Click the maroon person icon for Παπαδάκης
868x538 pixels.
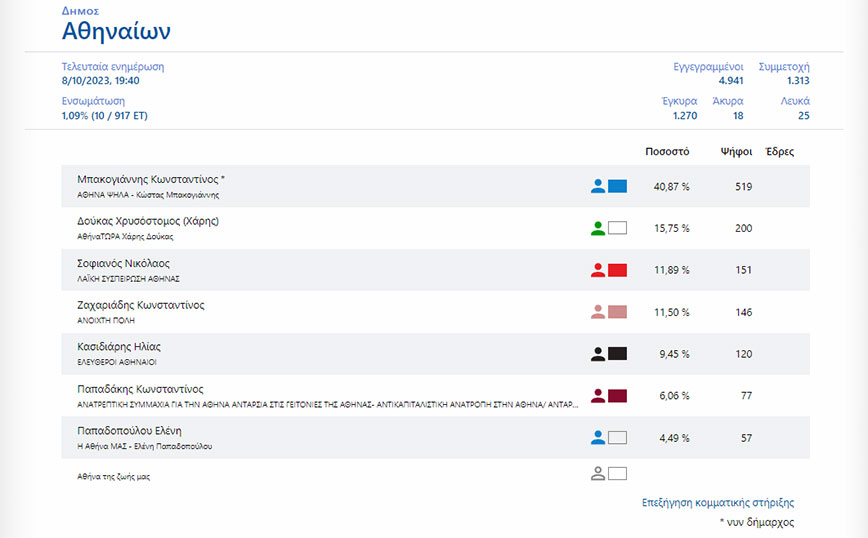tap(598, 395)
